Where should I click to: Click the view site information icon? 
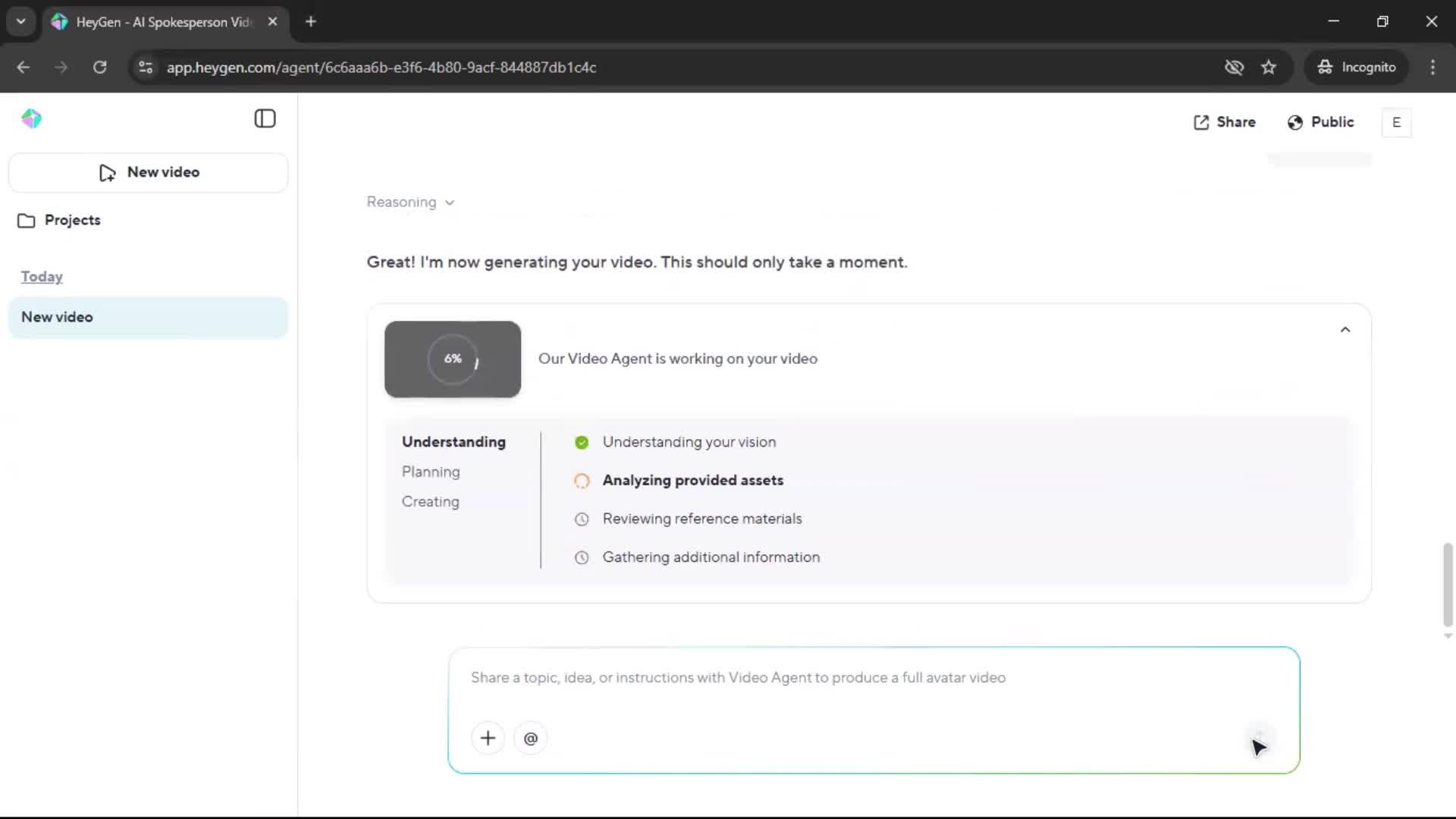click(x=146, y=67)
